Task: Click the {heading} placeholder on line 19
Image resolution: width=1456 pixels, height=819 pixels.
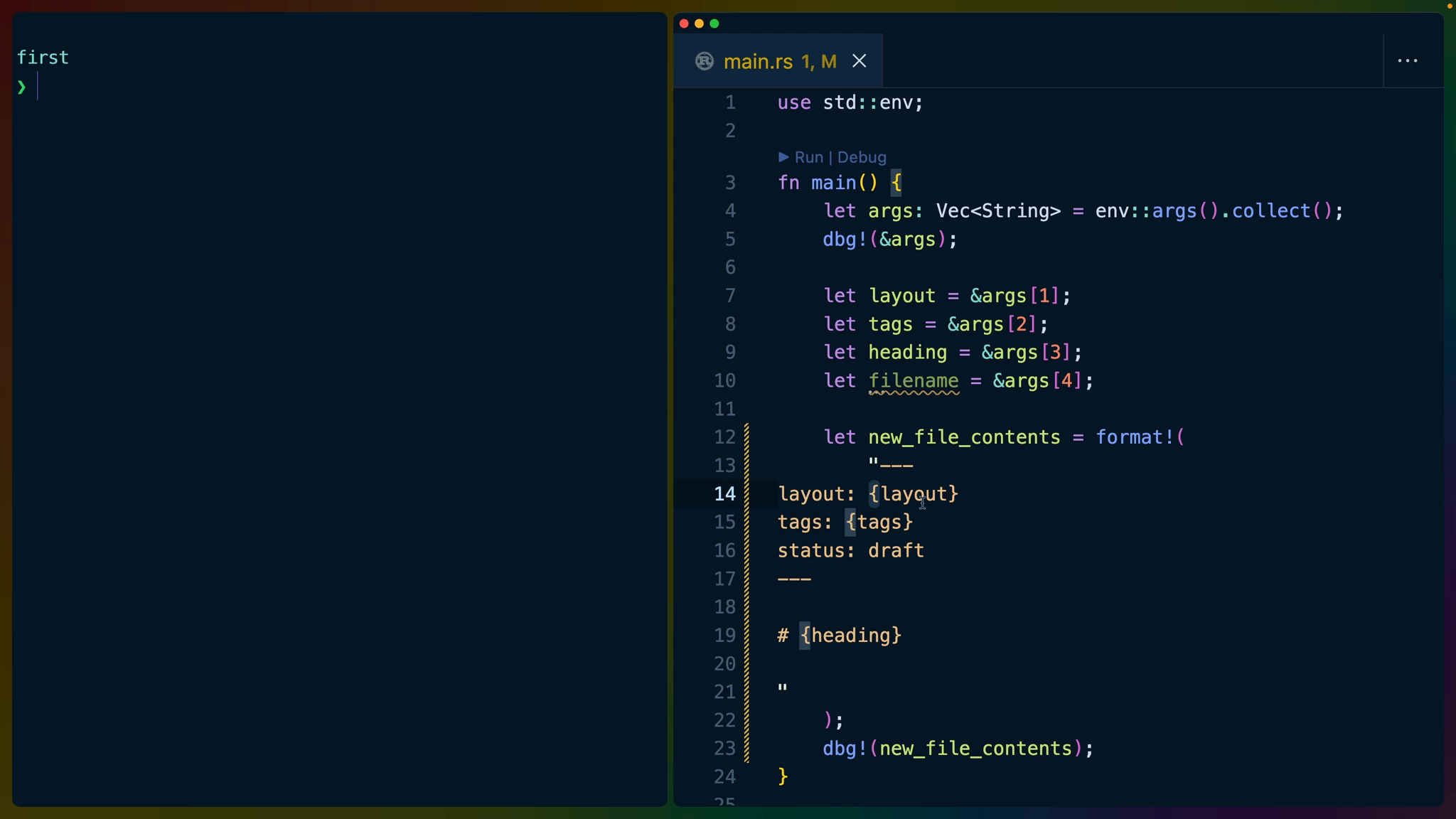Action: pos(850,635)
